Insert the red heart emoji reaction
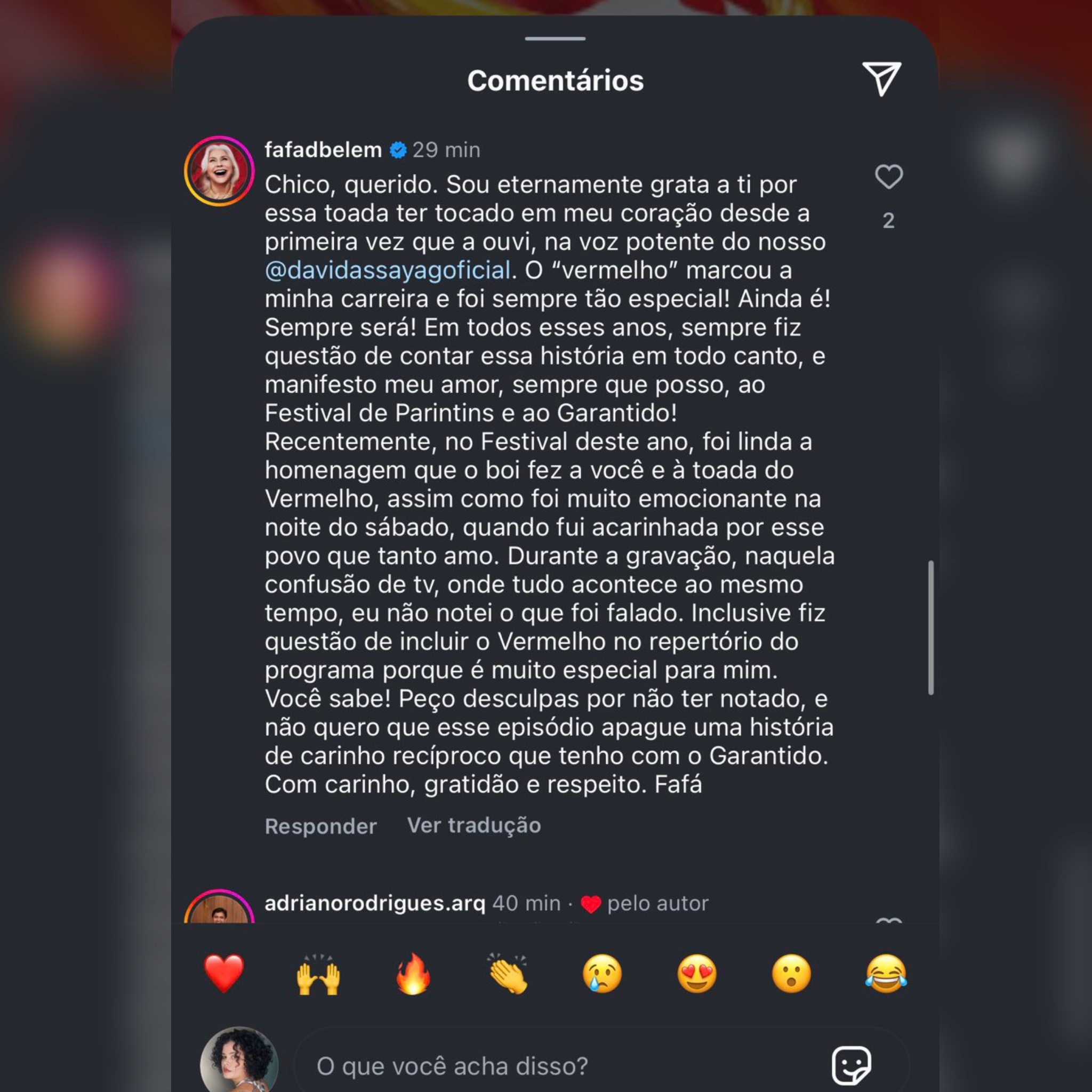 point(224,973)
